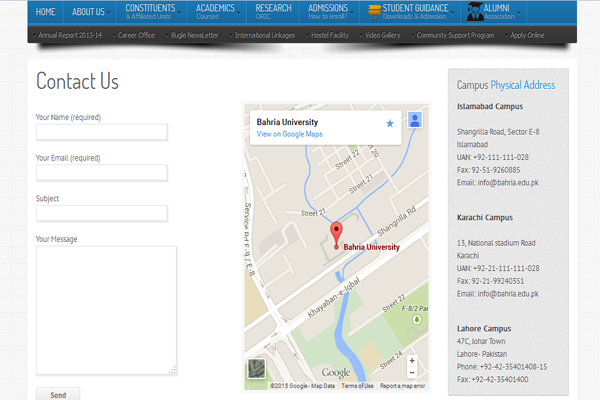Click the Contact Us page heading
600x400 pixels.
click(x=77, y=81)
